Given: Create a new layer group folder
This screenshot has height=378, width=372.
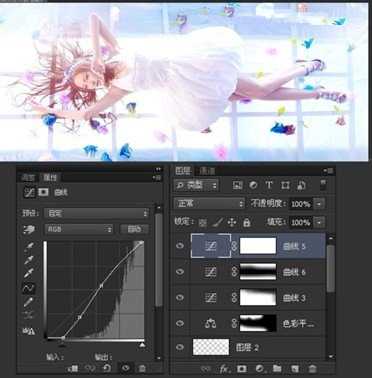Looking at the screenshot, I should coord(277,369).
